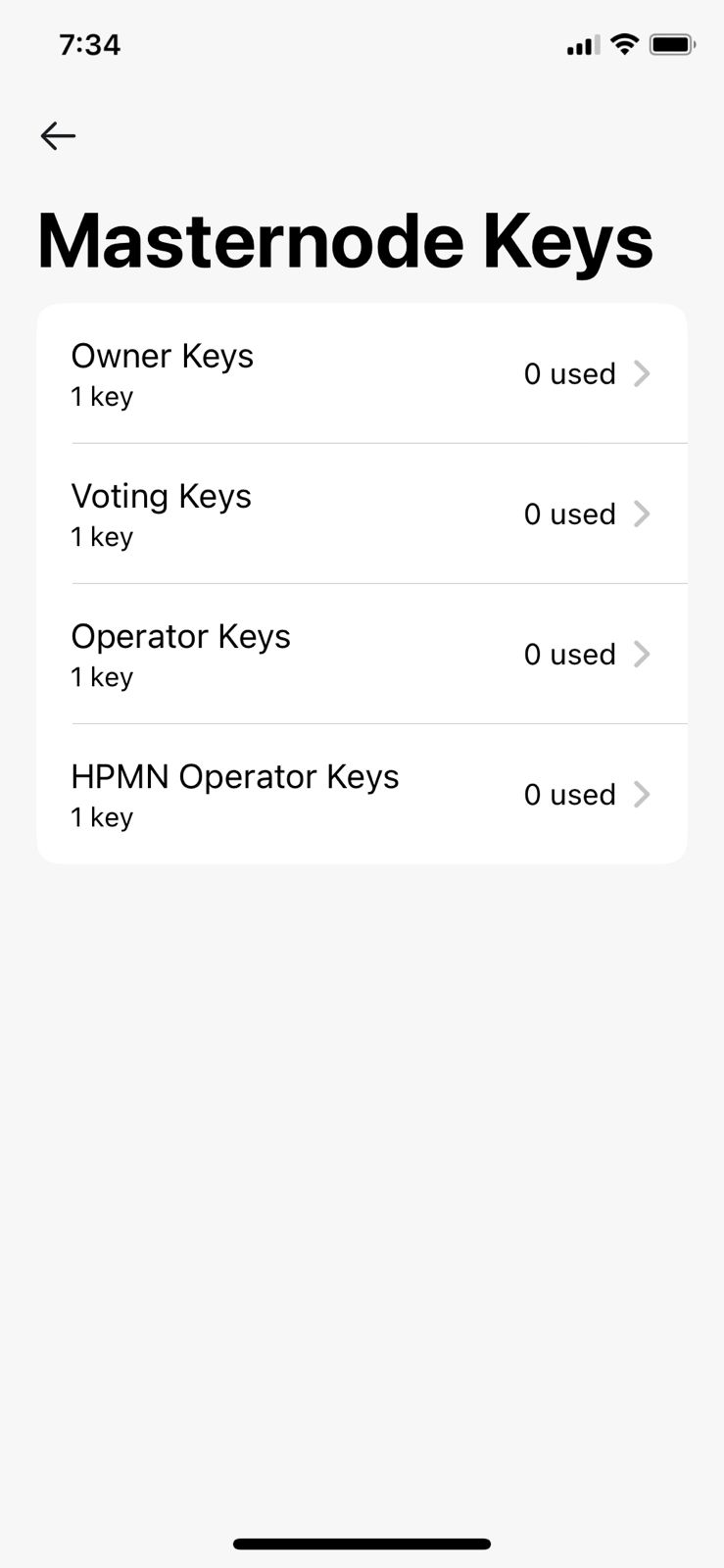Tap "1 key" subtitle under Owner Keys
724x1568 pixels.
(102, 397)
